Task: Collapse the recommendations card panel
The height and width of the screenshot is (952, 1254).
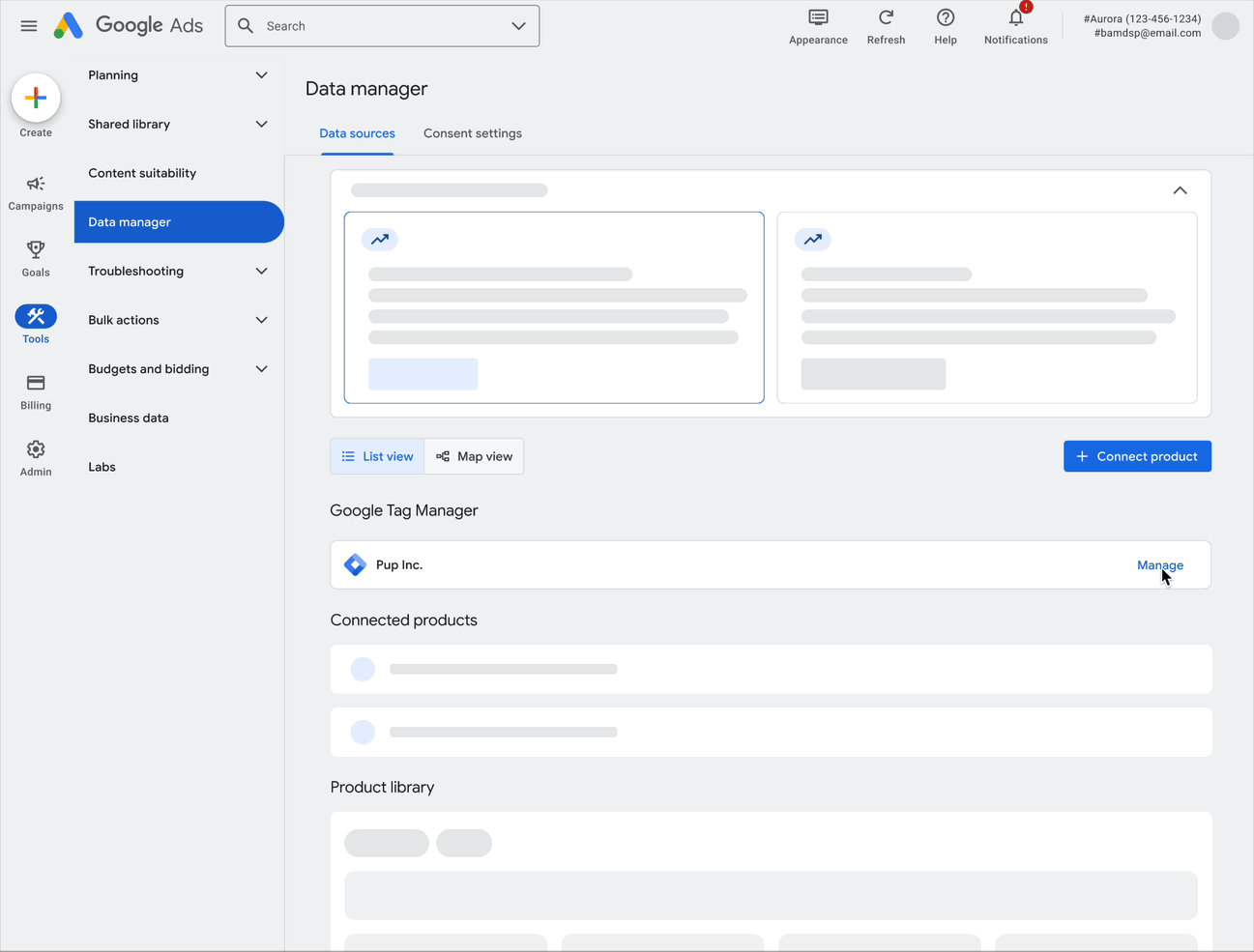Action: (x=1180, y=190)
